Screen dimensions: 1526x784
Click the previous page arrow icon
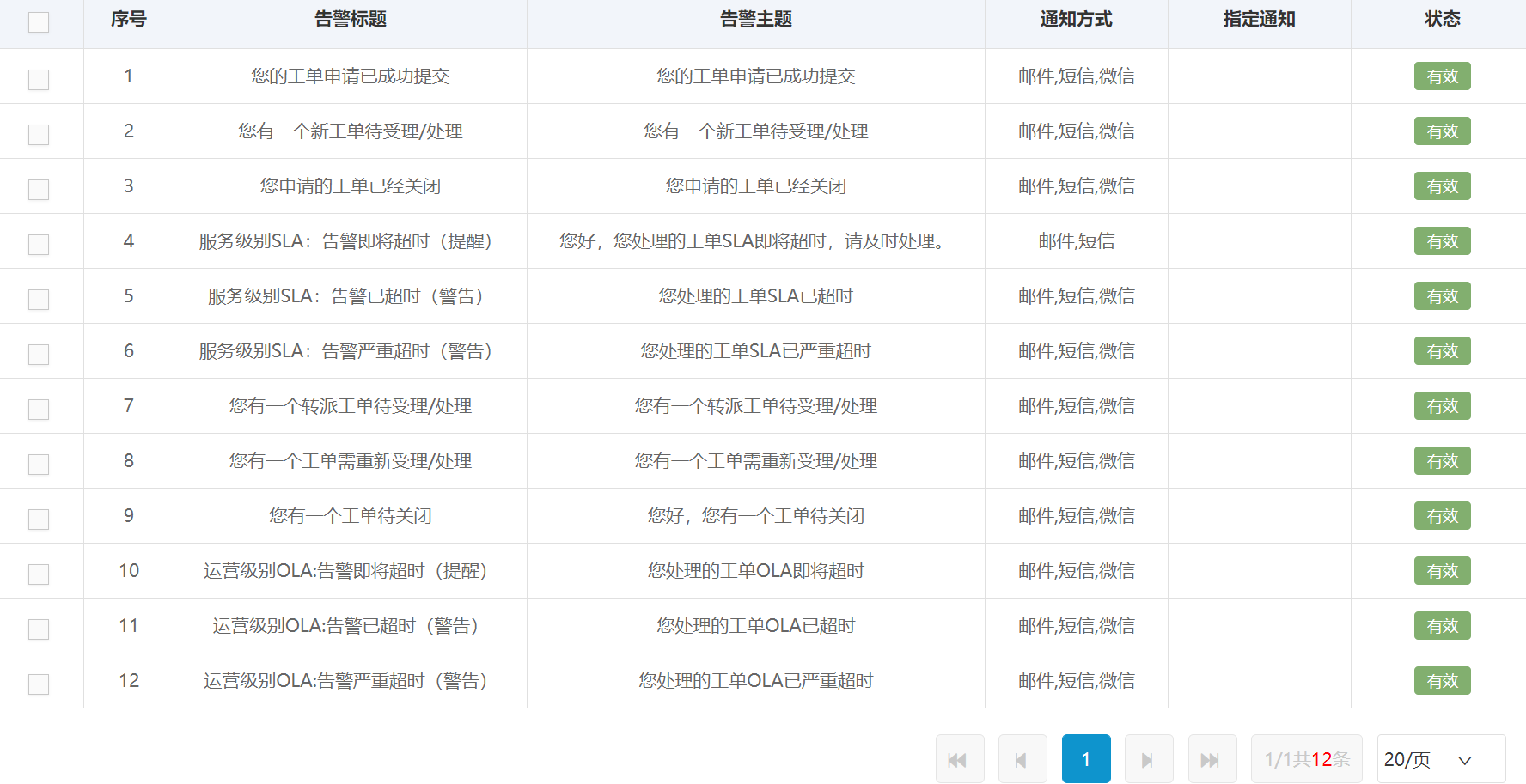tap(1022, 759)
